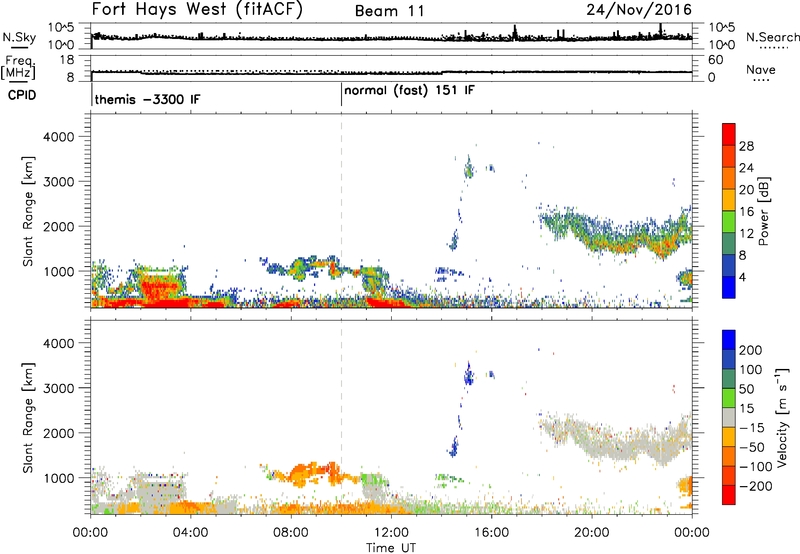Click the "Velocity [m s-1]" colorbar title

782,417
